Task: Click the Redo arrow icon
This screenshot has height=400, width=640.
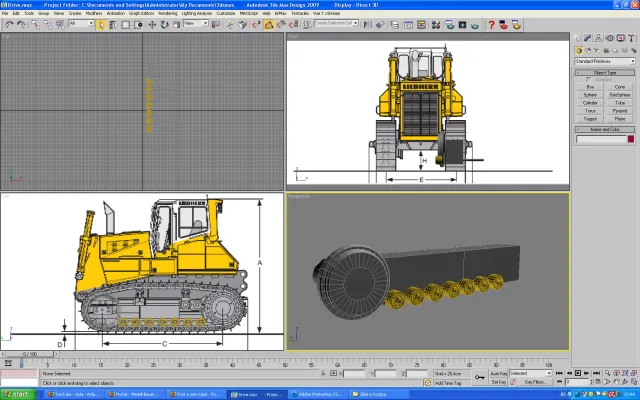Action: (21, 25)
